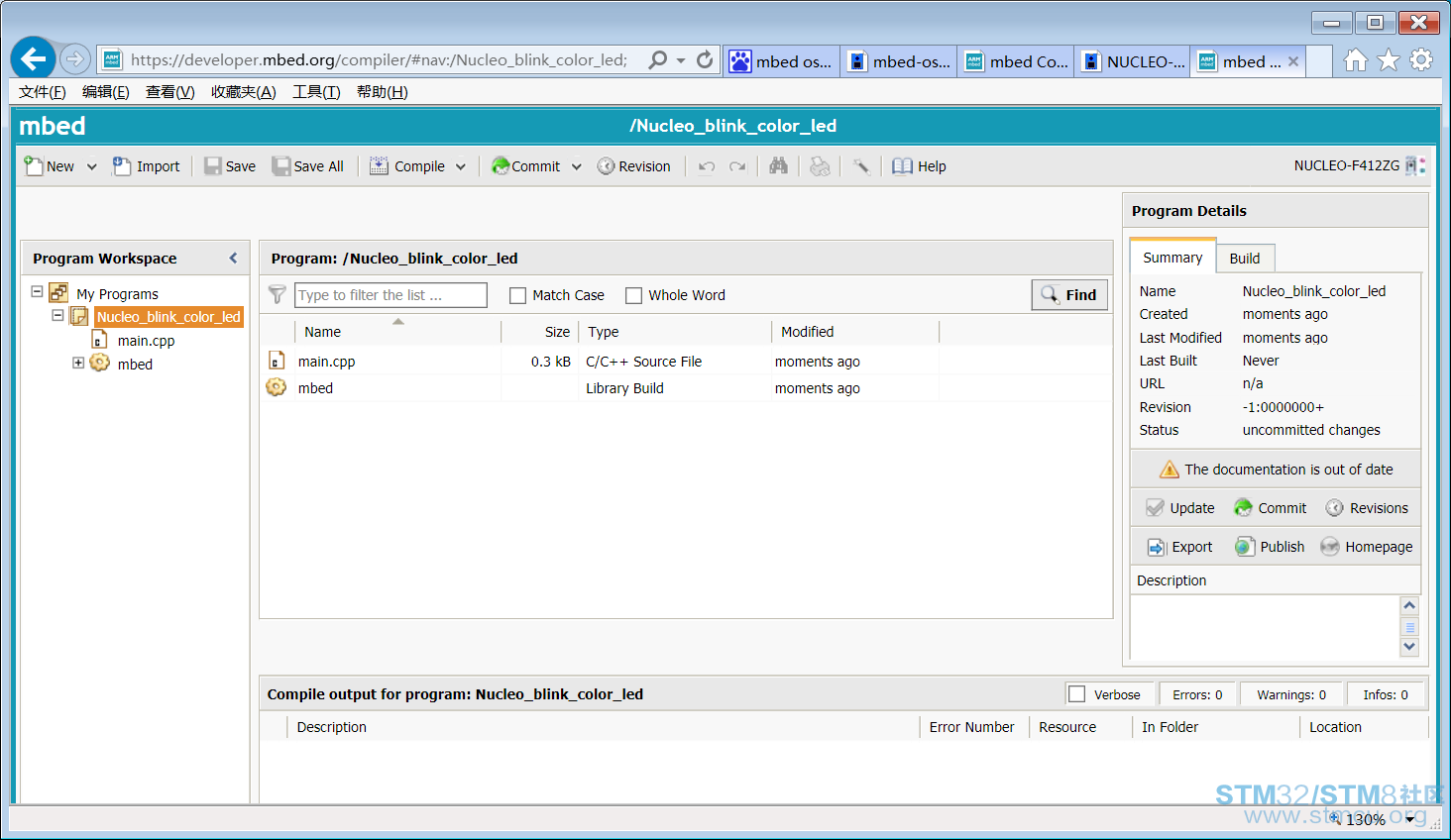Open the browser Home icon
Image resolution: width=1451 pixels, height=840 pixels.
(x=1355, y=60)
